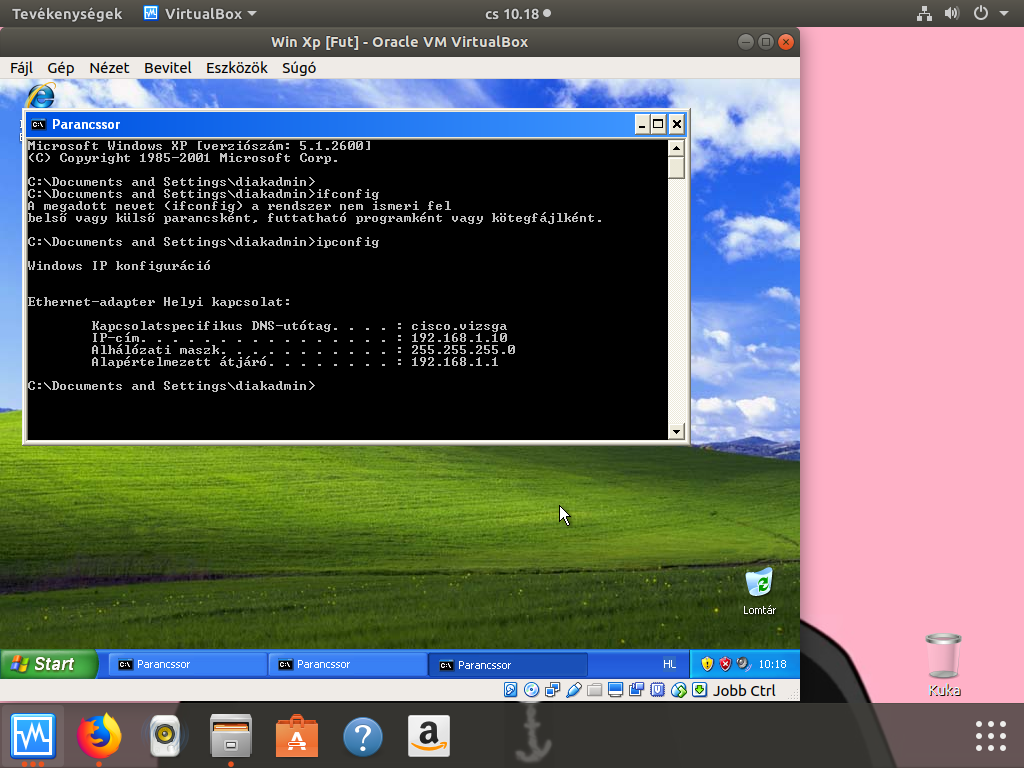Open the Eszközök menu

pos(237,68)
